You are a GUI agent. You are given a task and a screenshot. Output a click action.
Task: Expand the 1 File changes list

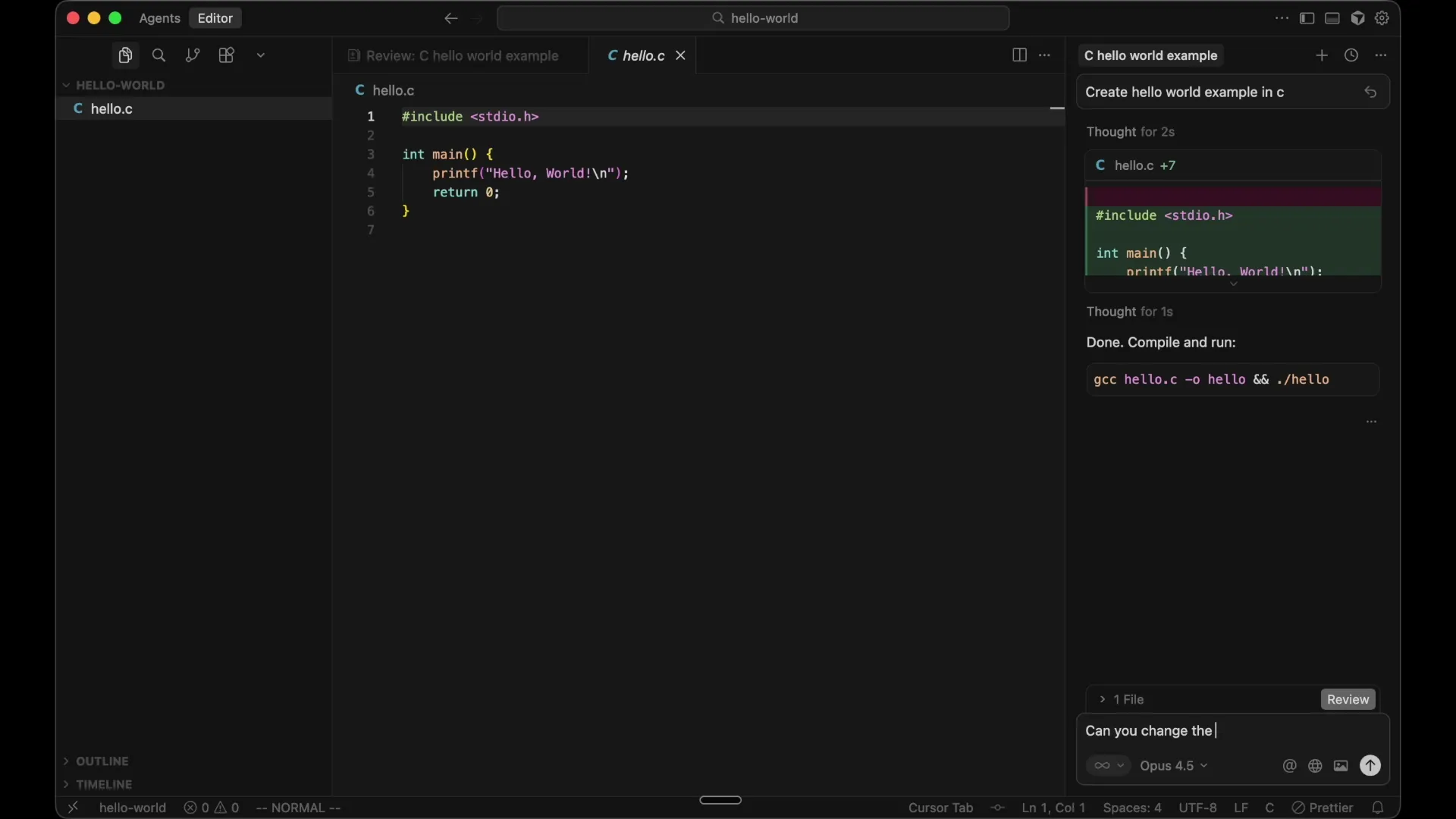click(x=1122, y=699)
